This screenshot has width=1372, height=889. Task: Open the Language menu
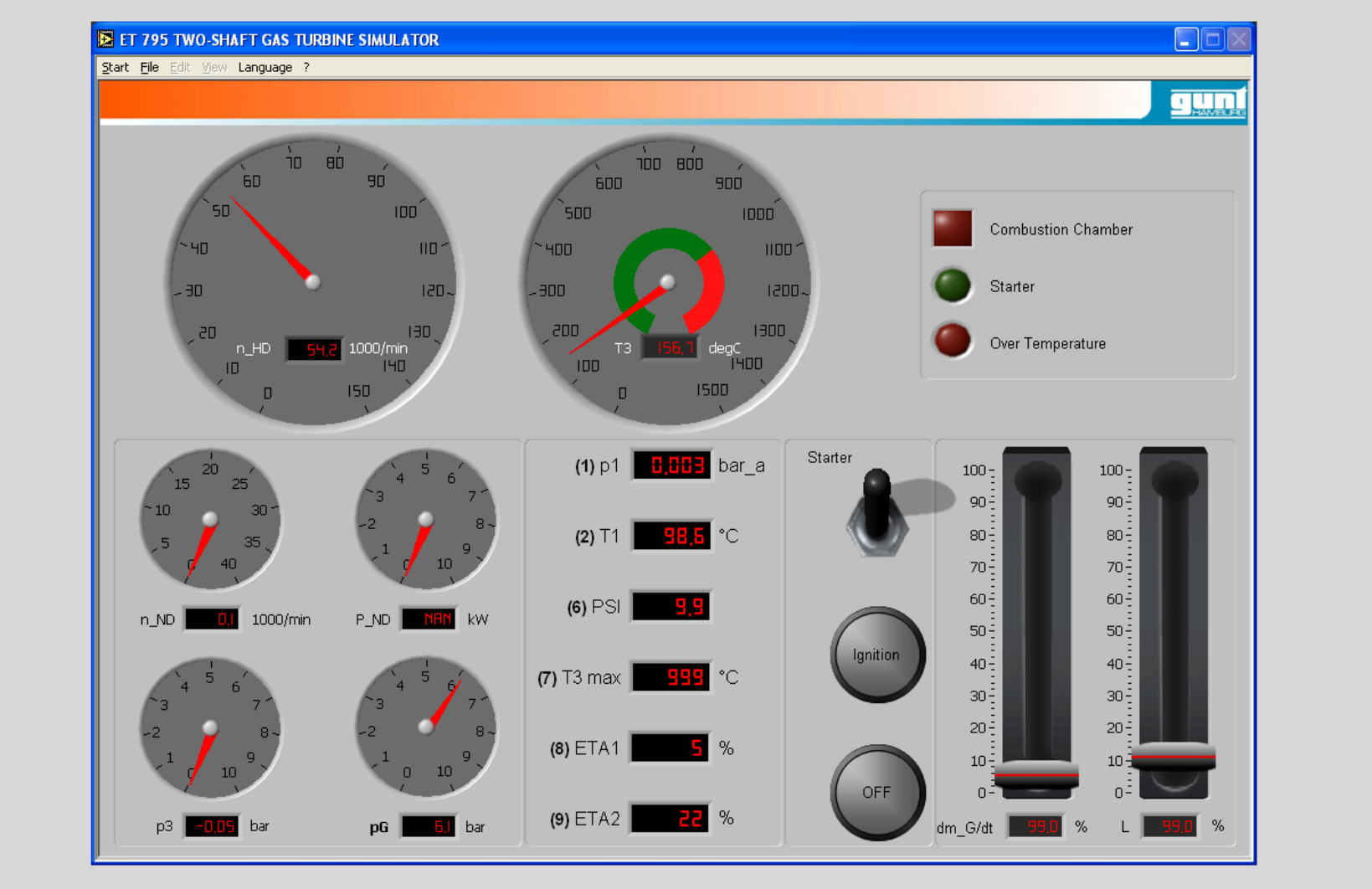pos(265,67)
